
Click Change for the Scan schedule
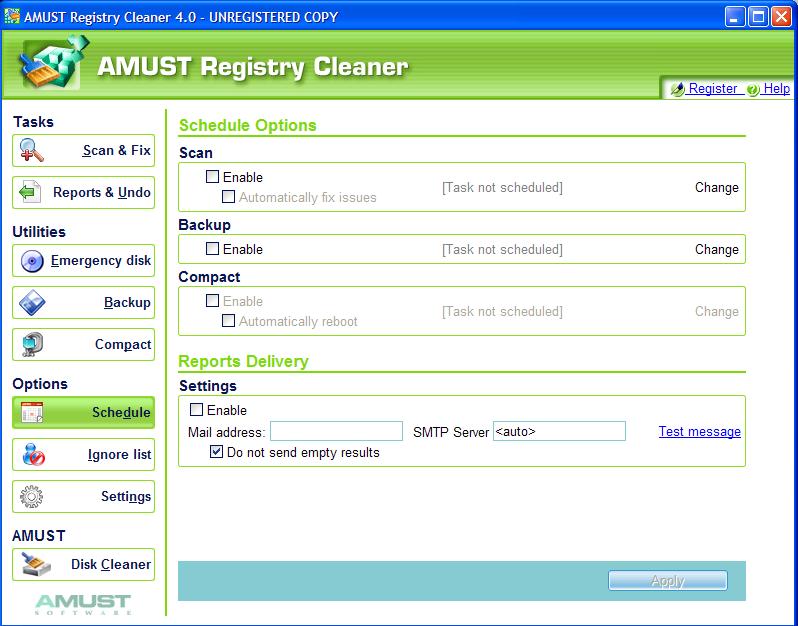point(717,187)
